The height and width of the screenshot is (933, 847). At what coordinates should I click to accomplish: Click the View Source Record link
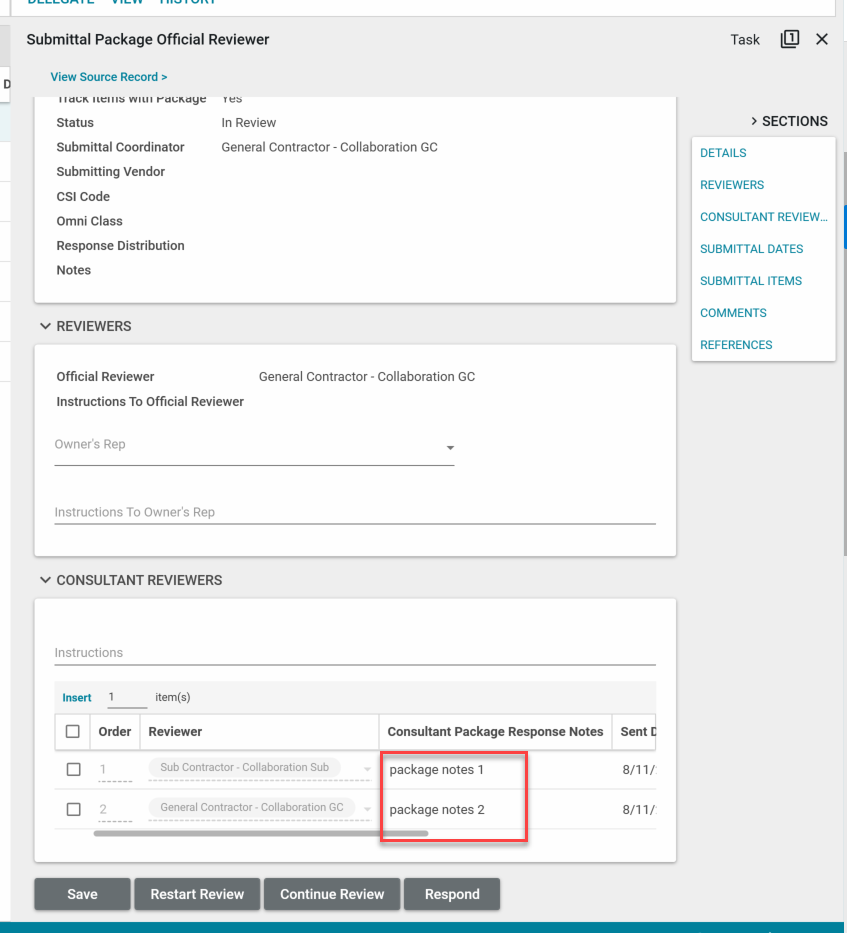point(109,77)
